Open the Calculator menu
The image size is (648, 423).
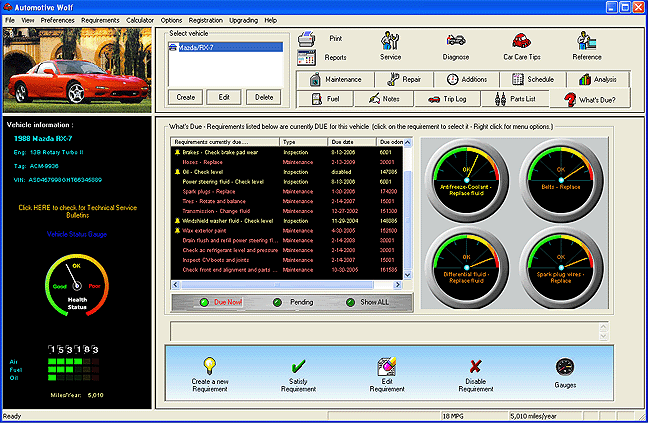coord(140,19)
